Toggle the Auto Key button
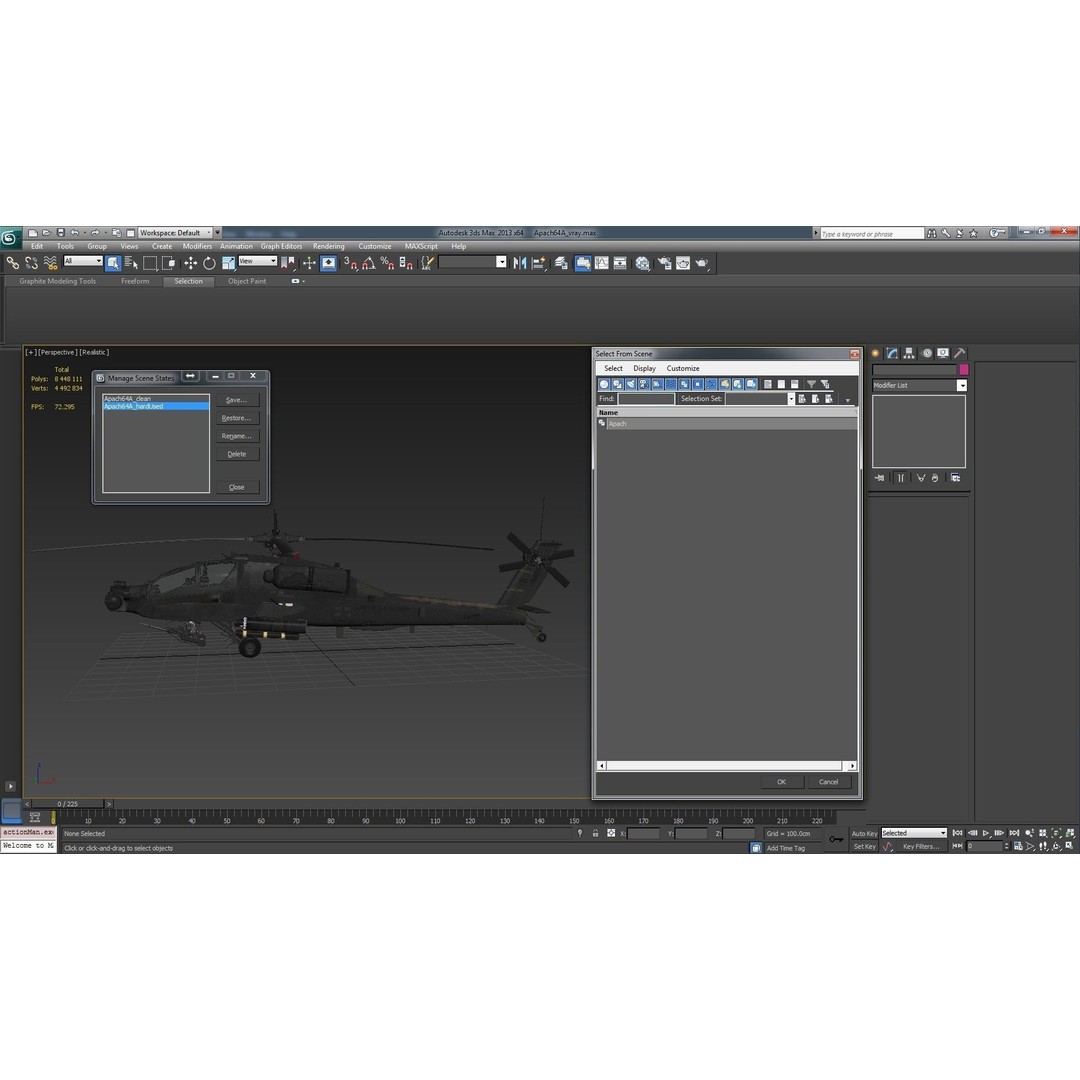Image resolution: width=1080 pixels, height=1080 pixels. tap(864, 833)
